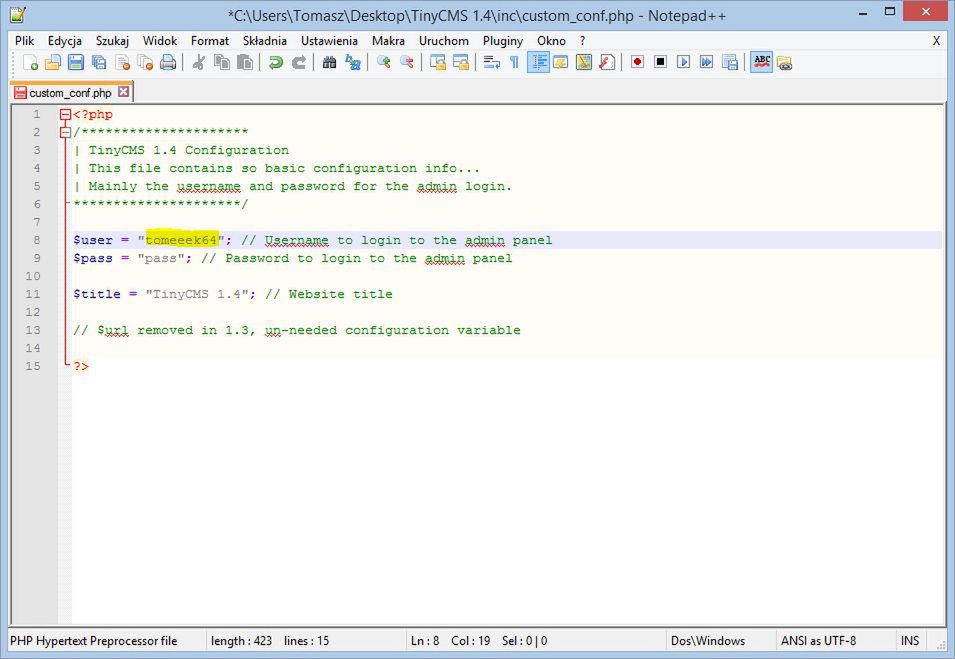Save the file with the floppy icon
This screenshot has width=955, height=659.
(x=76, y=62)
